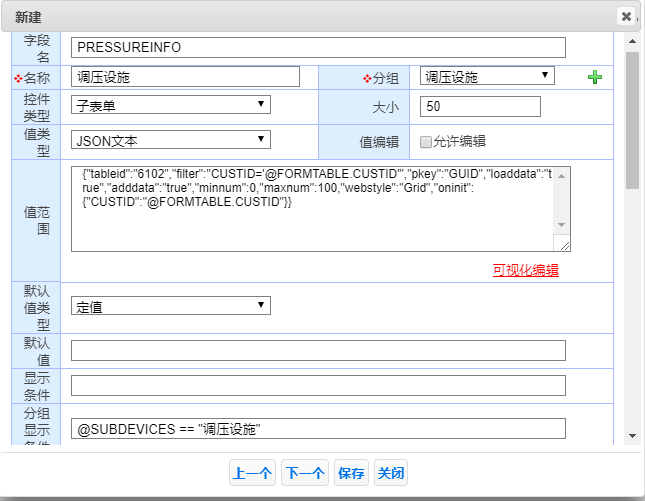Close the 新建 dialog with X icon
The height and width of the screenshot is (501, 645).
tap(626, 17)
